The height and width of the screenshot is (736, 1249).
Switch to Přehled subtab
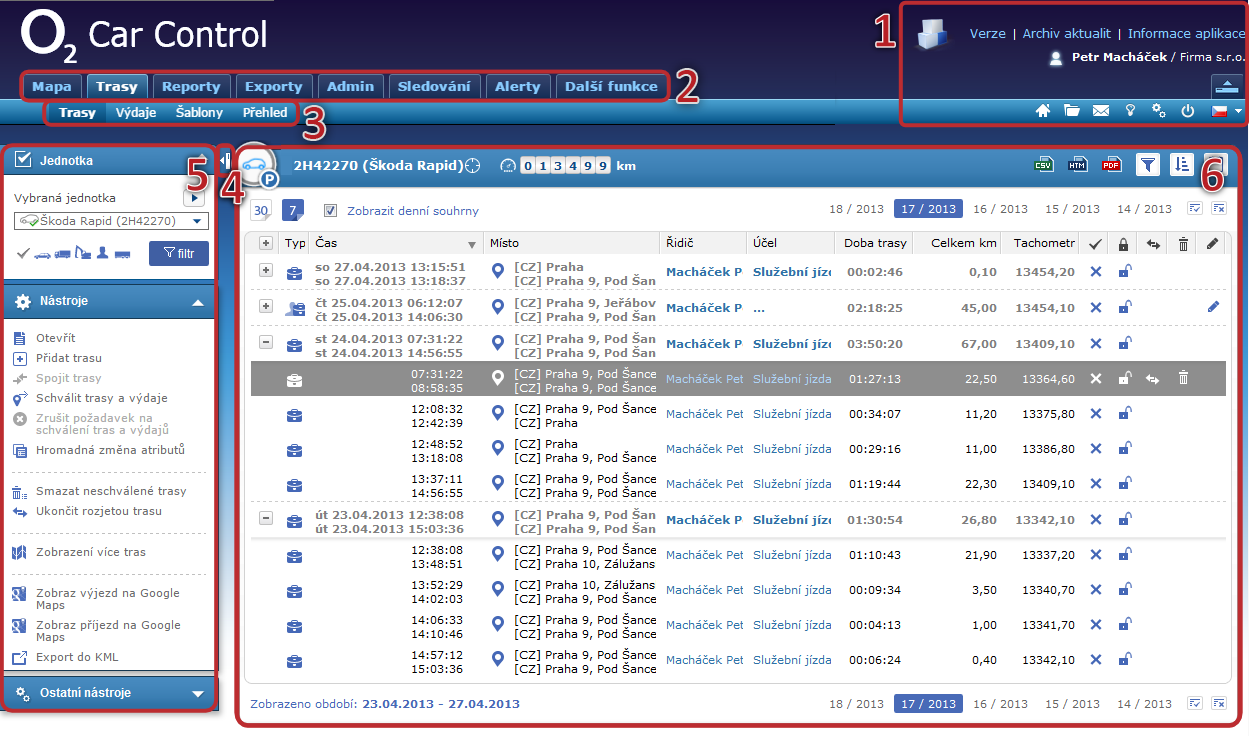point(265,113)
